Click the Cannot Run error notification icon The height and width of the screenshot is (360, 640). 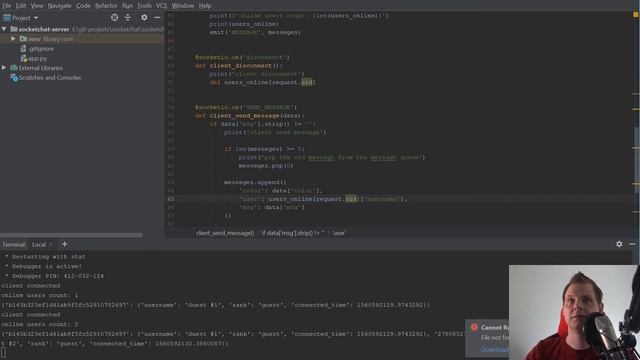[474, 327]
